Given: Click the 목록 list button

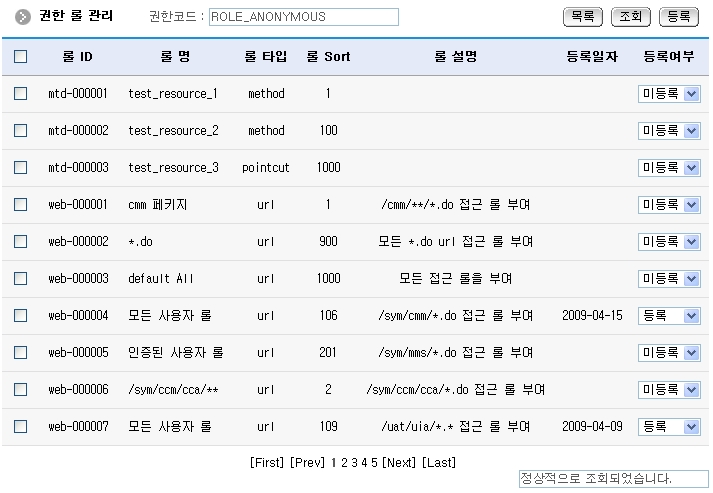Looking at the screenshot, I should point(583,17).
